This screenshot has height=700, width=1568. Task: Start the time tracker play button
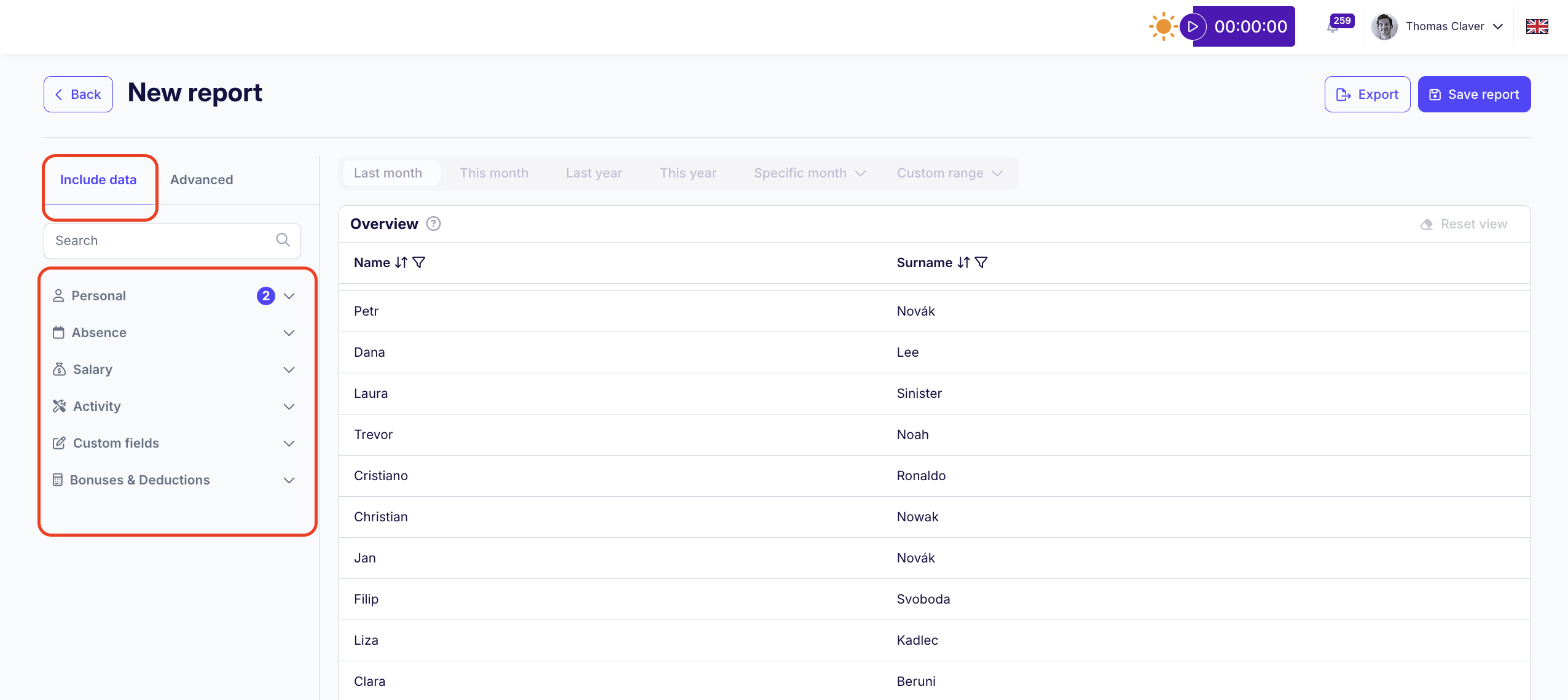1193,26
